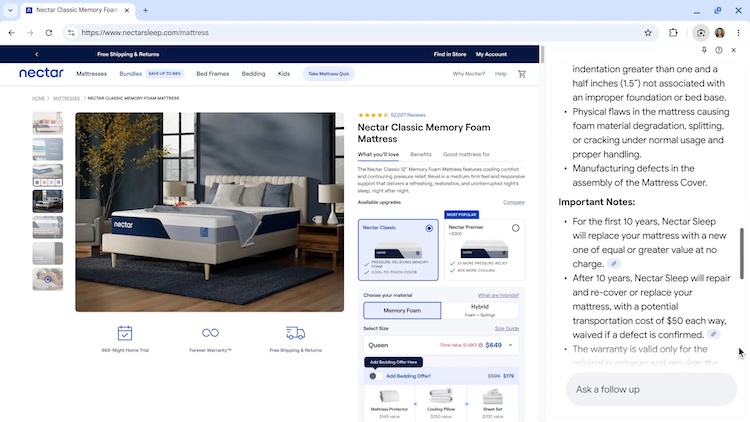Open the Kids nav menu
This screenshot has width=750, height=422.
[284, 74]
